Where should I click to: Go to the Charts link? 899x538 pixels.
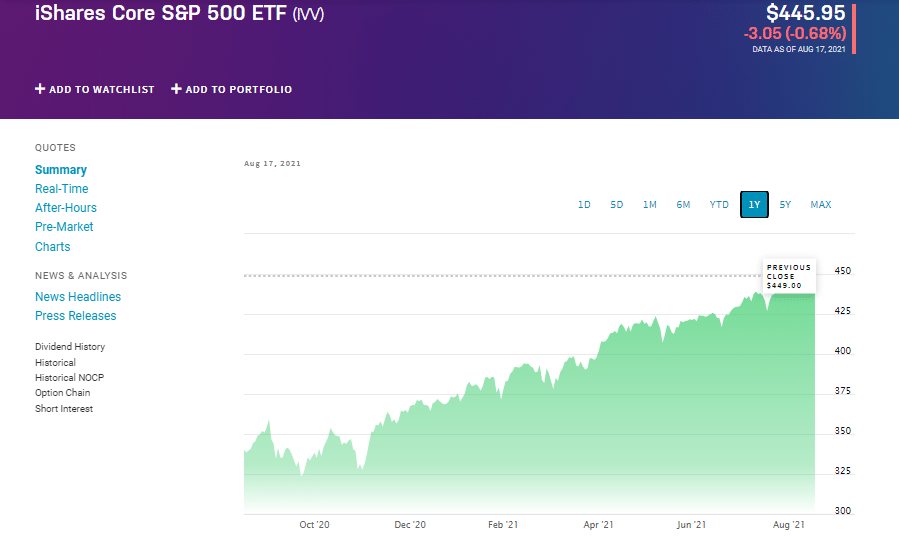point(53,247)
